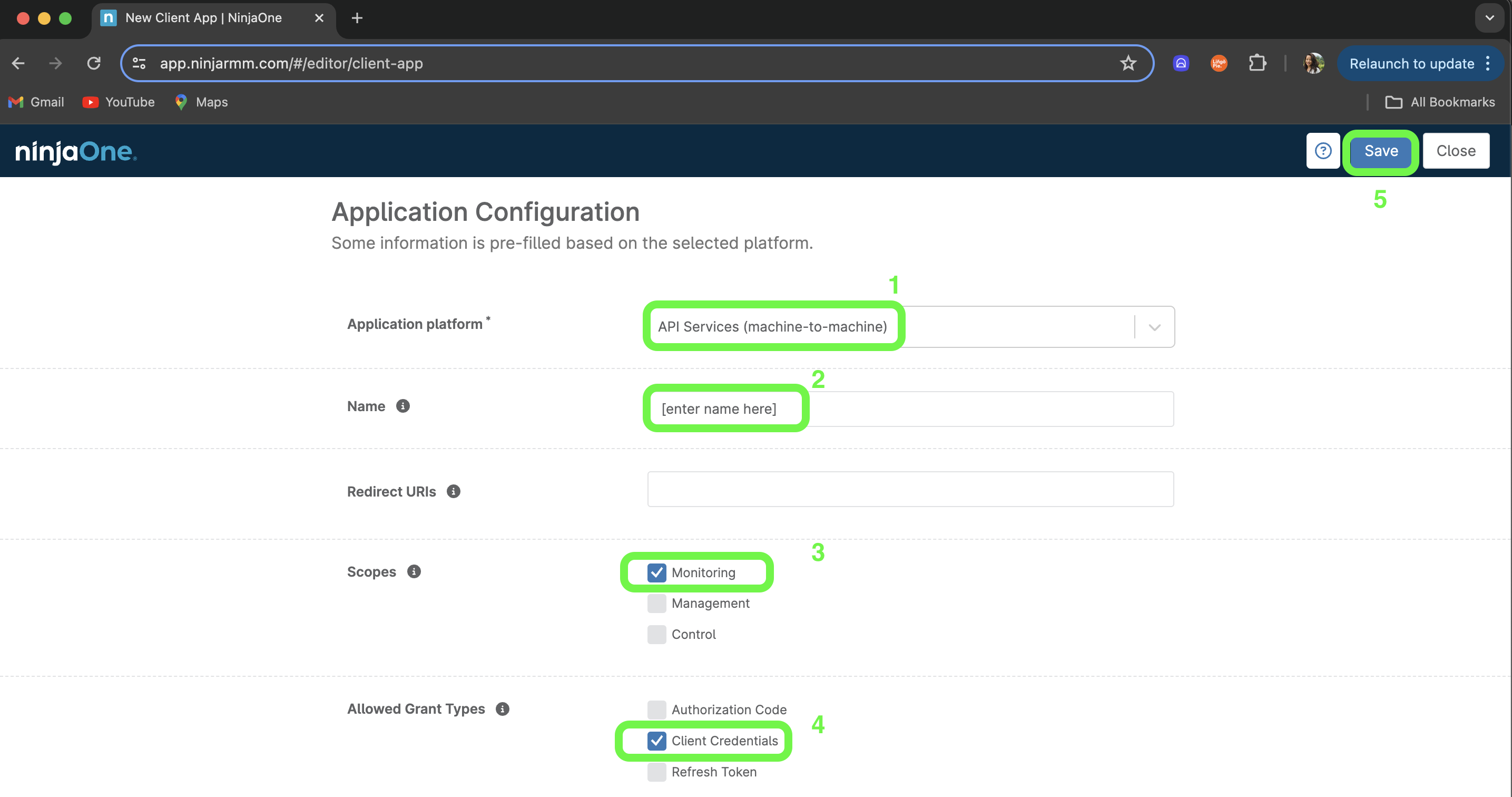
Task: Bookmark this page with the star icon
Action: [1128, 63]
